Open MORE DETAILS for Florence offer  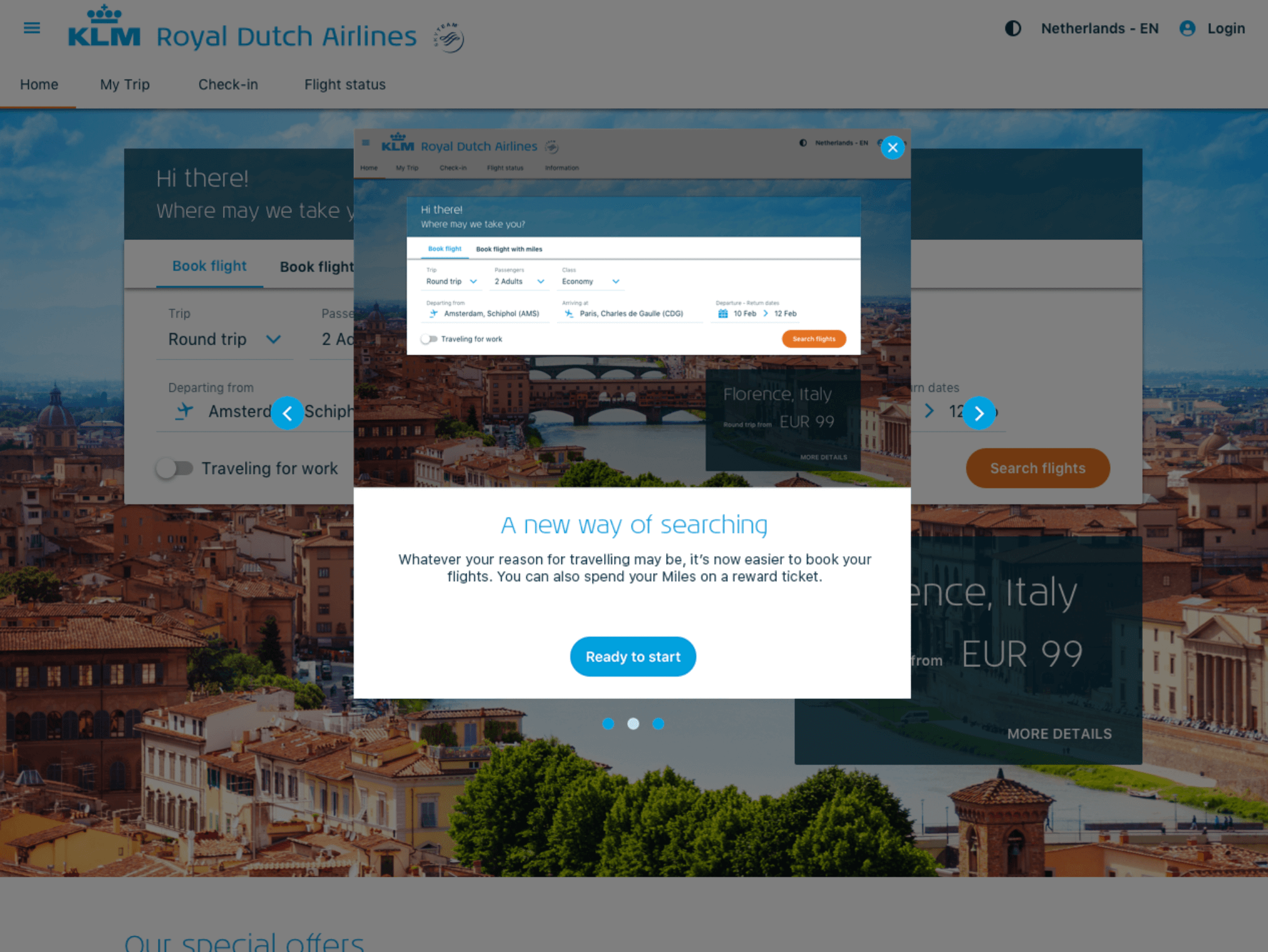point(1059,734)
